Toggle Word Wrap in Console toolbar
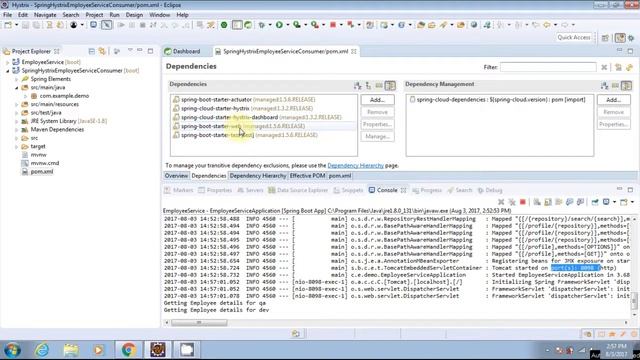Image resolution: width=640 pixels, height=360 pixels. tap(558, 202)
